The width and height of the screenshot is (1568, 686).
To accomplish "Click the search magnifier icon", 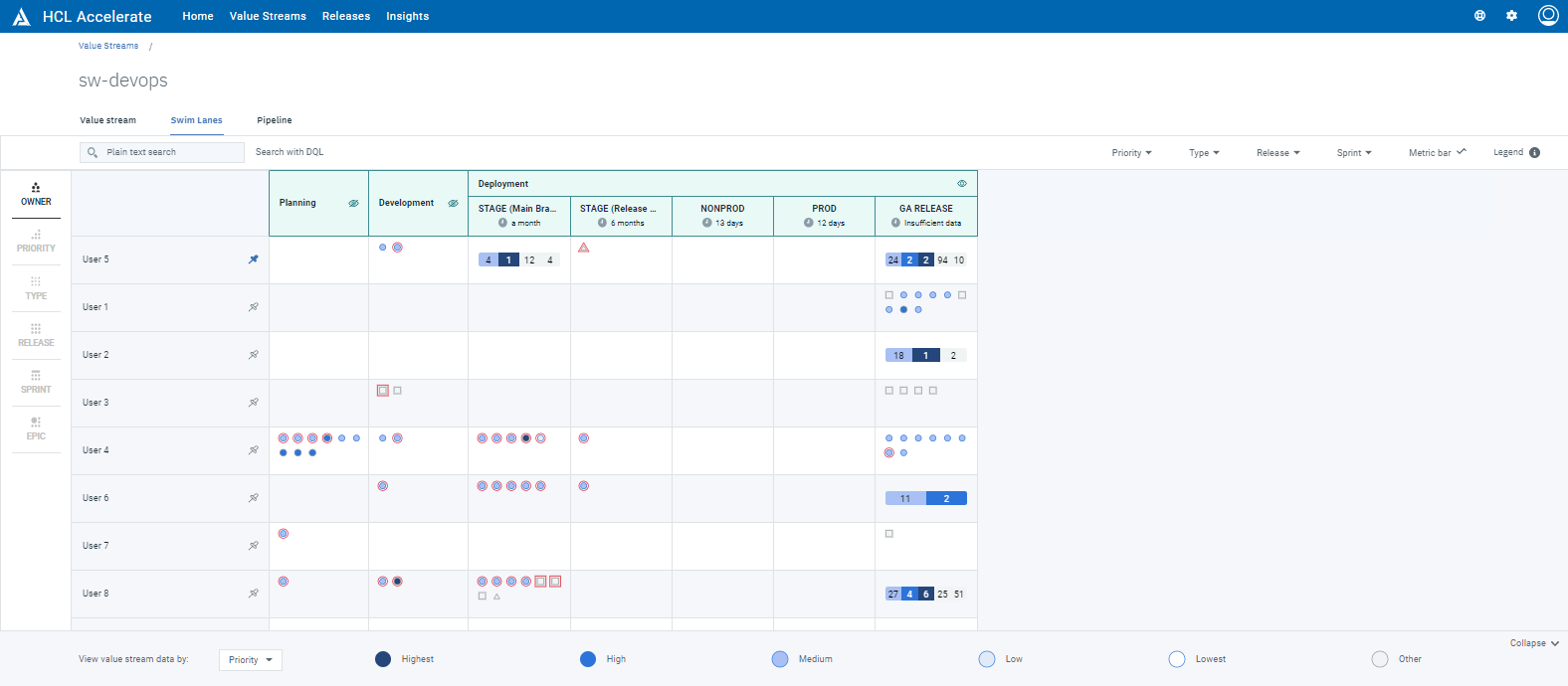I will point(93,152).
